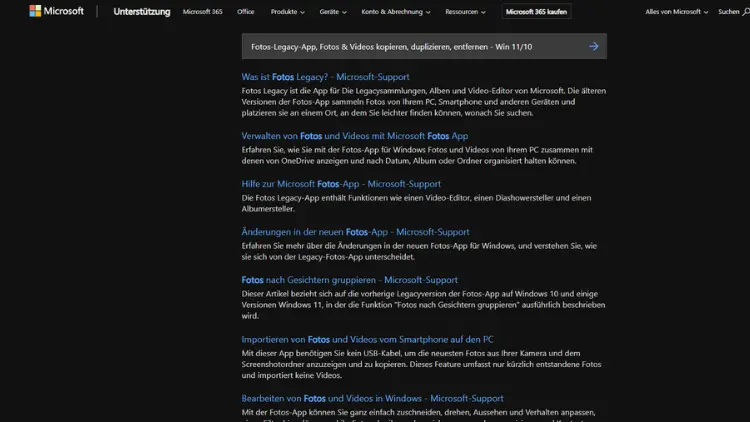Click the 'Fotos Legacy ist die App' description

tap(424, 102)
